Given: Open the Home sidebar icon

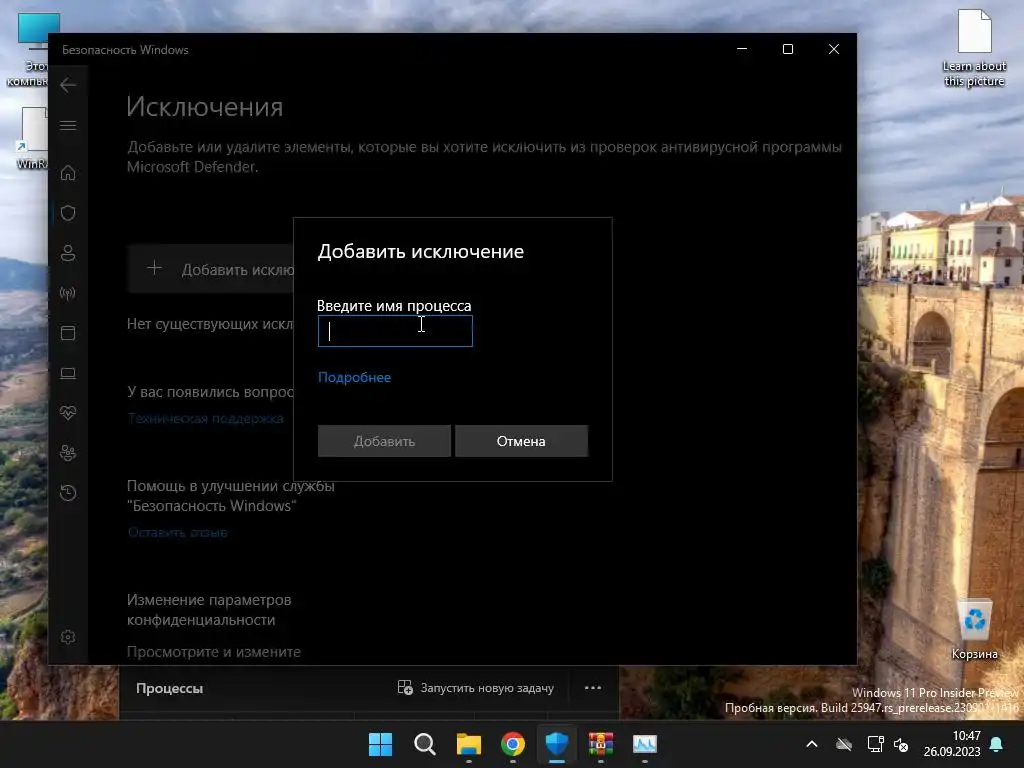Looking at the screenshot, I should tap(68, 173).
